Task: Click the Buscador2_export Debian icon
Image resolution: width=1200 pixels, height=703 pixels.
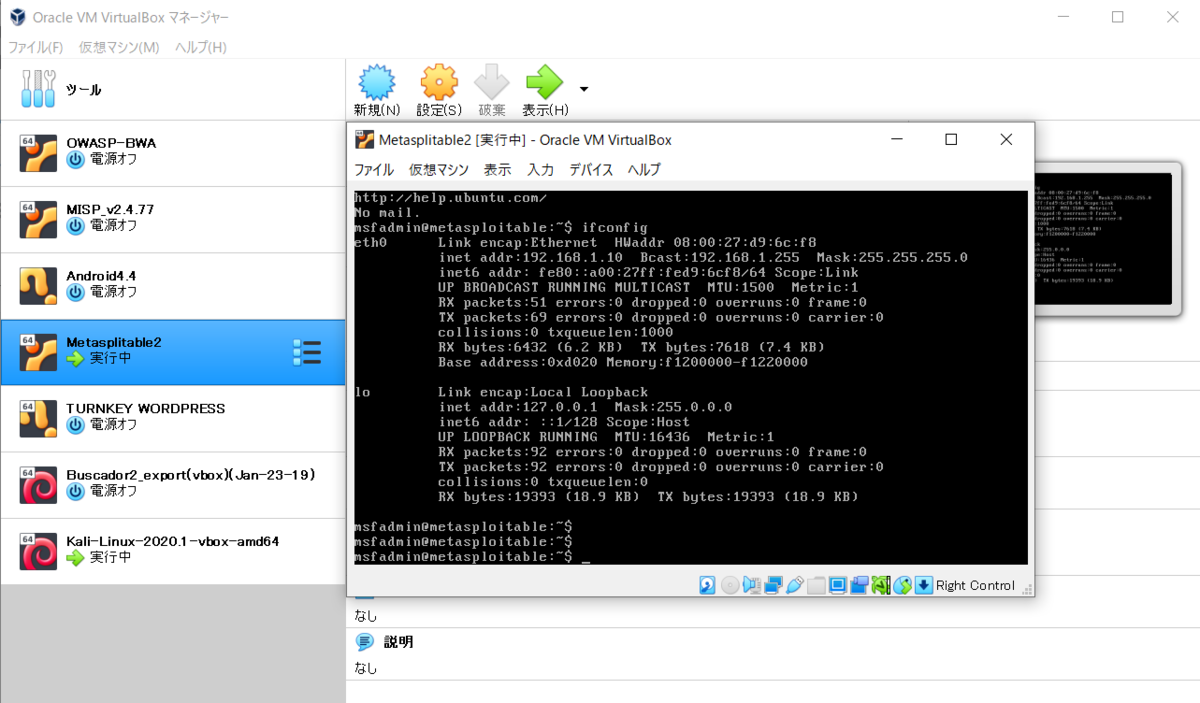Action: 38,485
